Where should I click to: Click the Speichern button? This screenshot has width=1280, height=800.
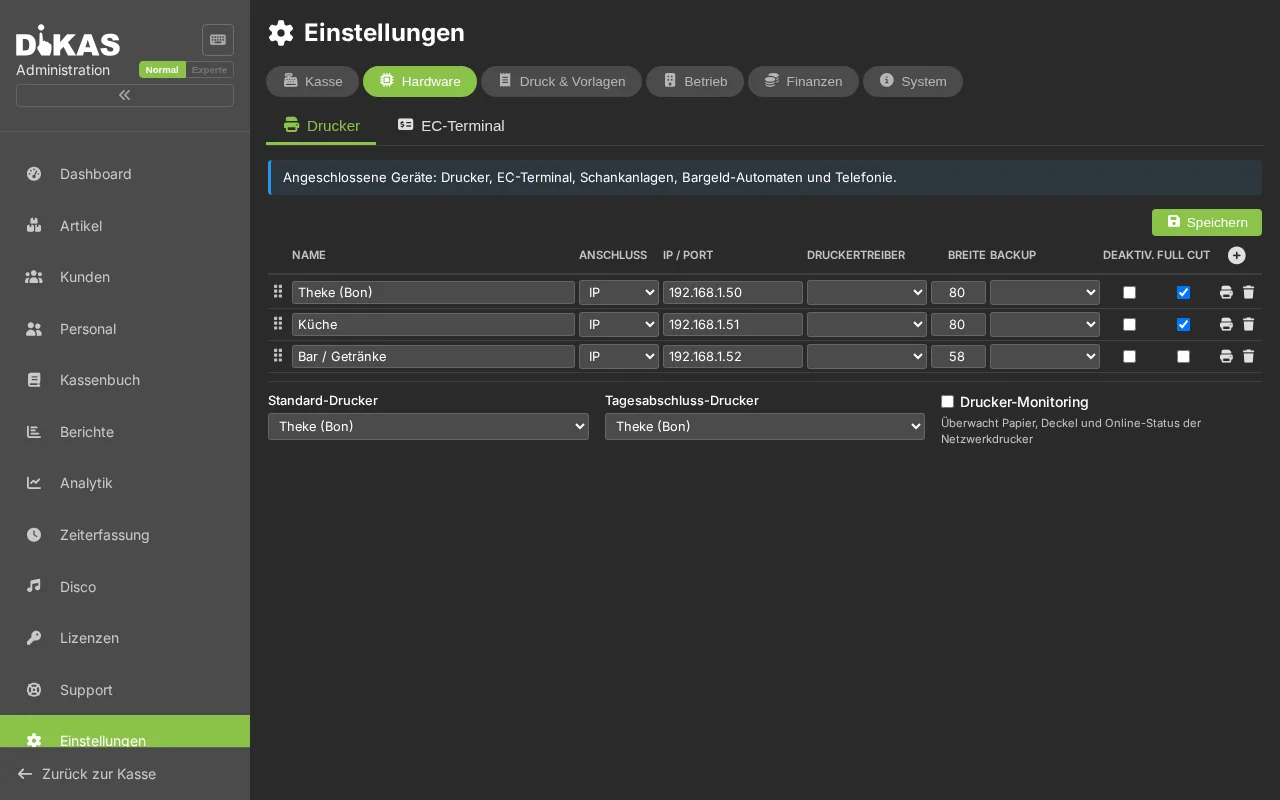point(1207,222)
